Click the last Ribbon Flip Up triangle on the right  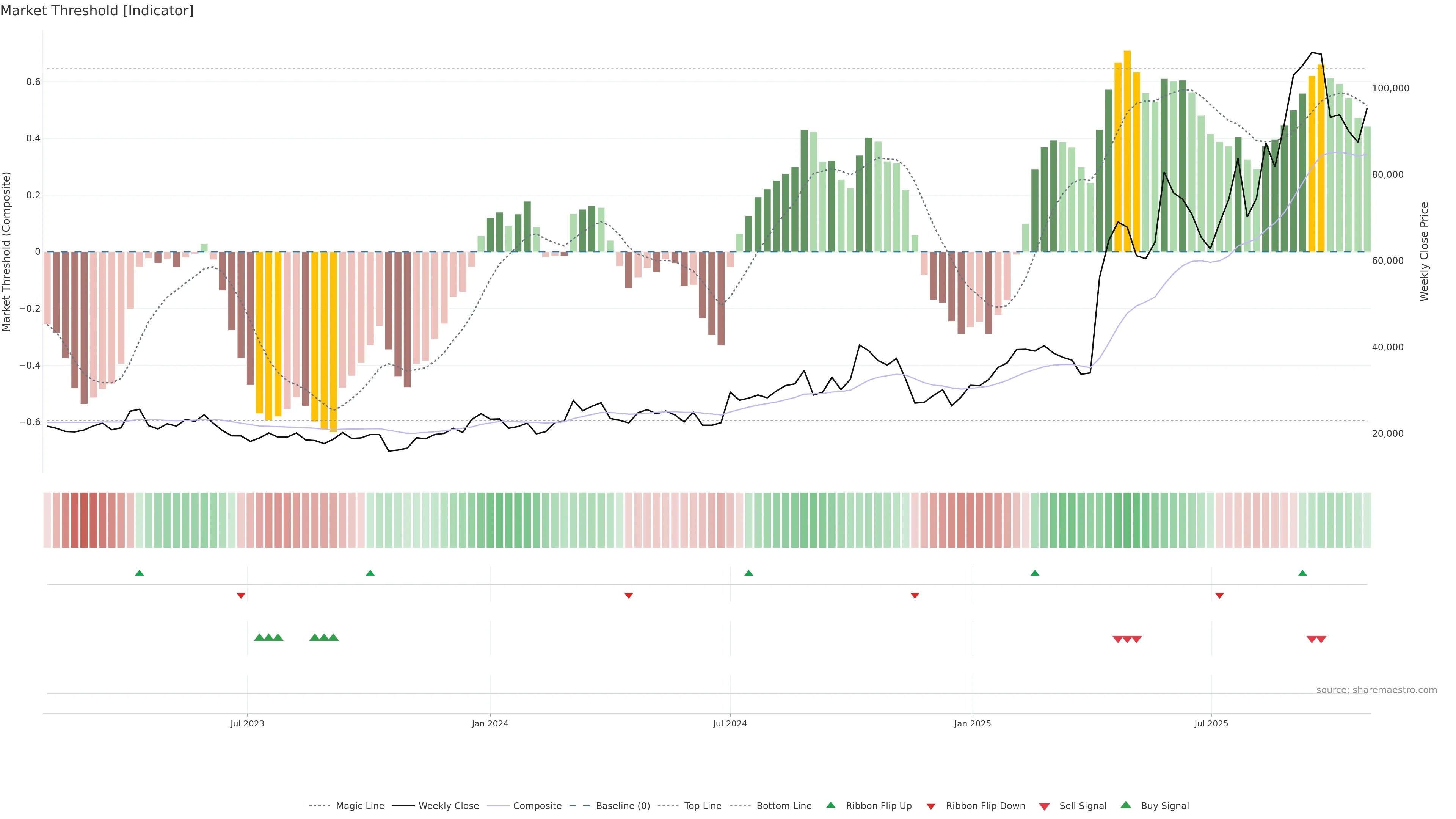pyautogui.click(x=1302, y=573)
